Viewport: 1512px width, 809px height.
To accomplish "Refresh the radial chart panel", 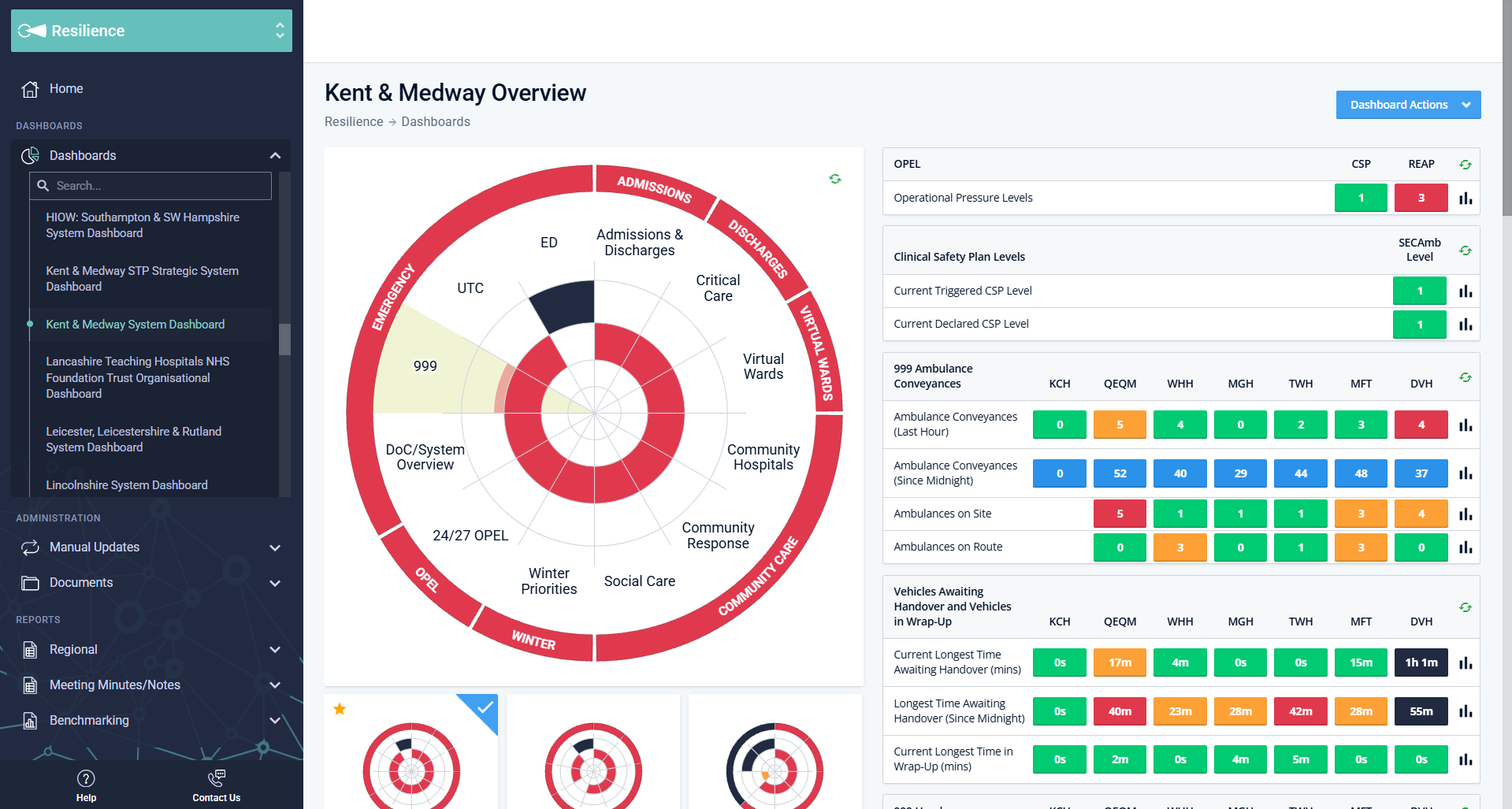I will click(x=835, y=179).
